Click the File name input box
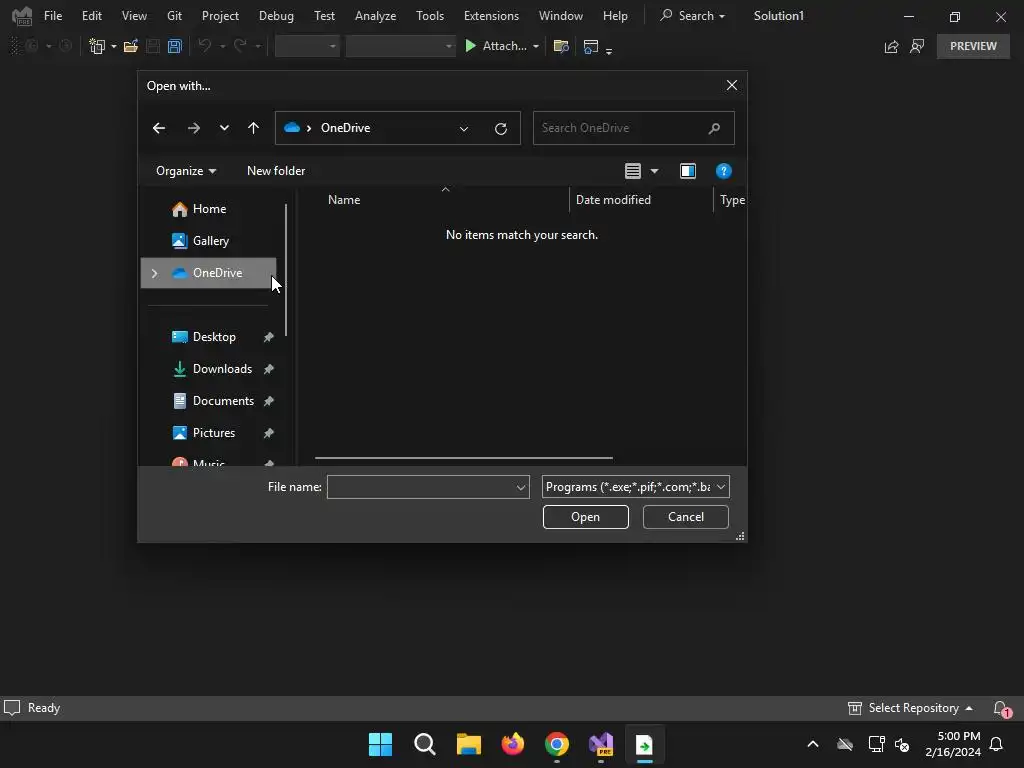Viewport: 1024px width, 768px height. (421, 487)
